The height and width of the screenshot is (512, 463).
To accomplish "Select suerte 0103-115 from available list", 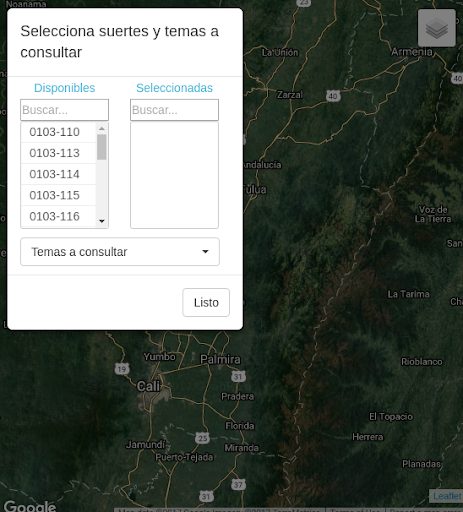I will (x=58, y=195).
